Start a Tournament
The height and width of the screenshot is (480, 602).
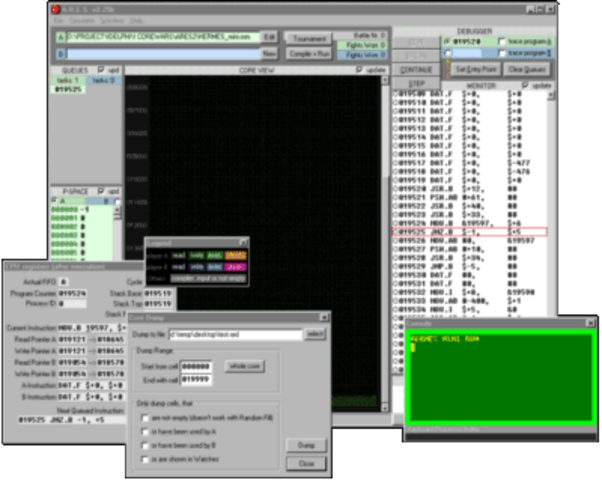coord(309,38)
